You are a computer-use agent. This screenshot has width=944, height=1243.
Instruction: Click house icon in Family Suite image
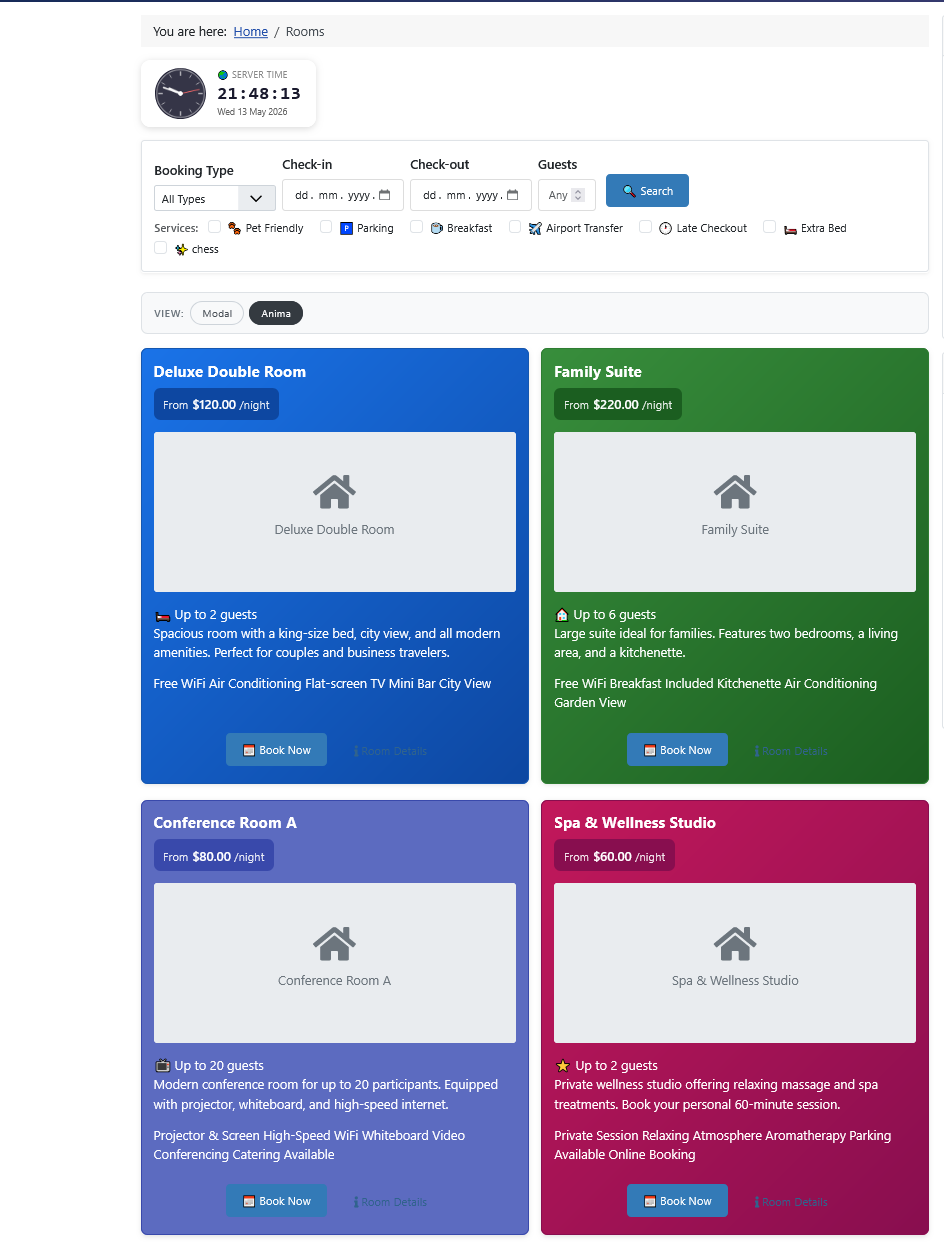[x=735, y=491]
